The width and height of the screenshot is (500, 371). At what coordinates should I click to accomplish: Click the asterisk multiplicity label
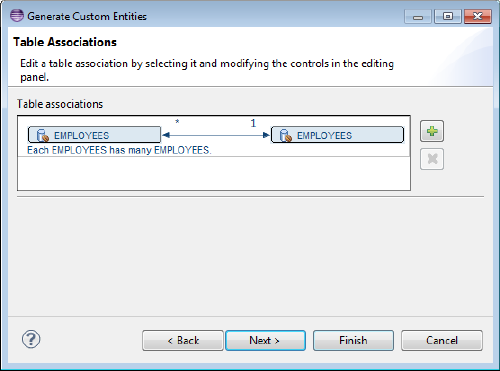pyautogui.click(x=177, y=122)
